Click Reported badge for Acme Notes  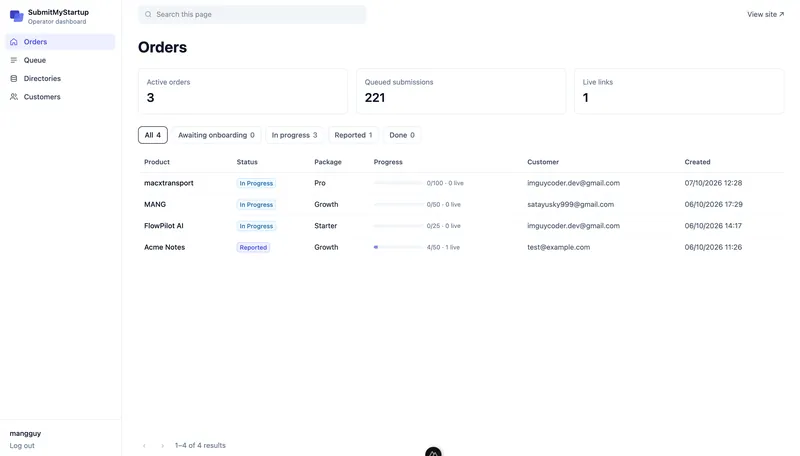[253, 247]
